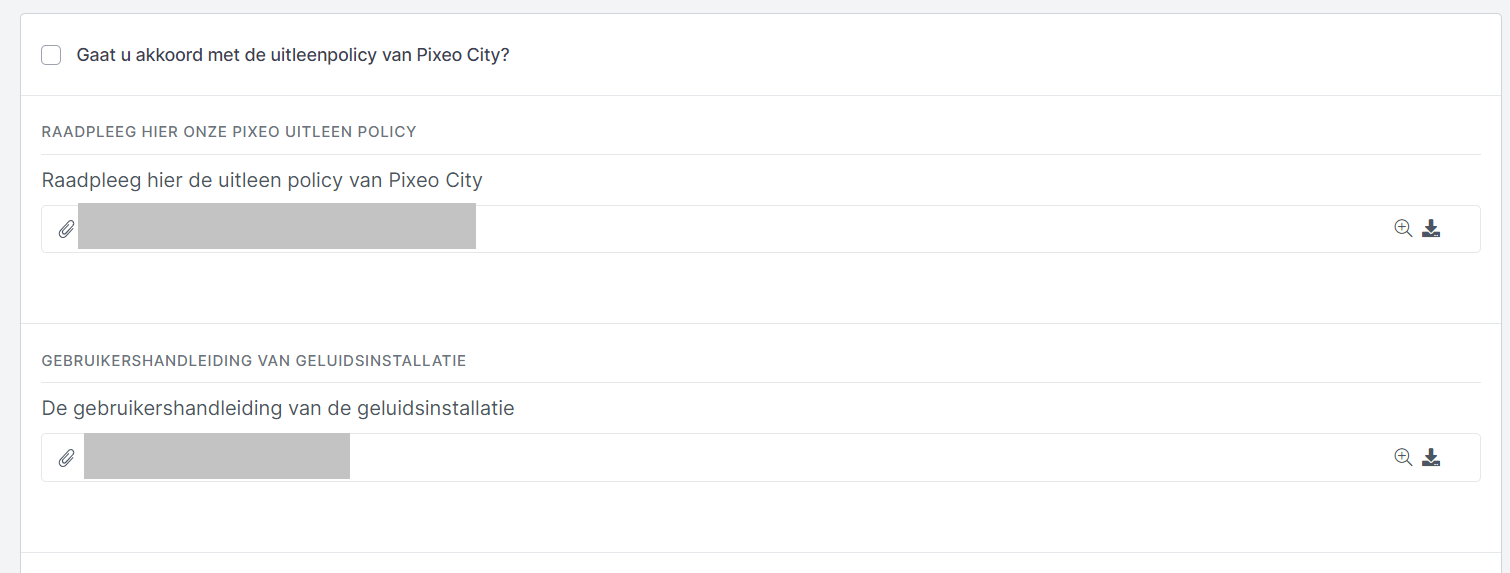This screenshot has width=1510, height=573.
Task: Tick the Pixeo City uitleenpolicy agreement checkbox
Action: [51, 55]
